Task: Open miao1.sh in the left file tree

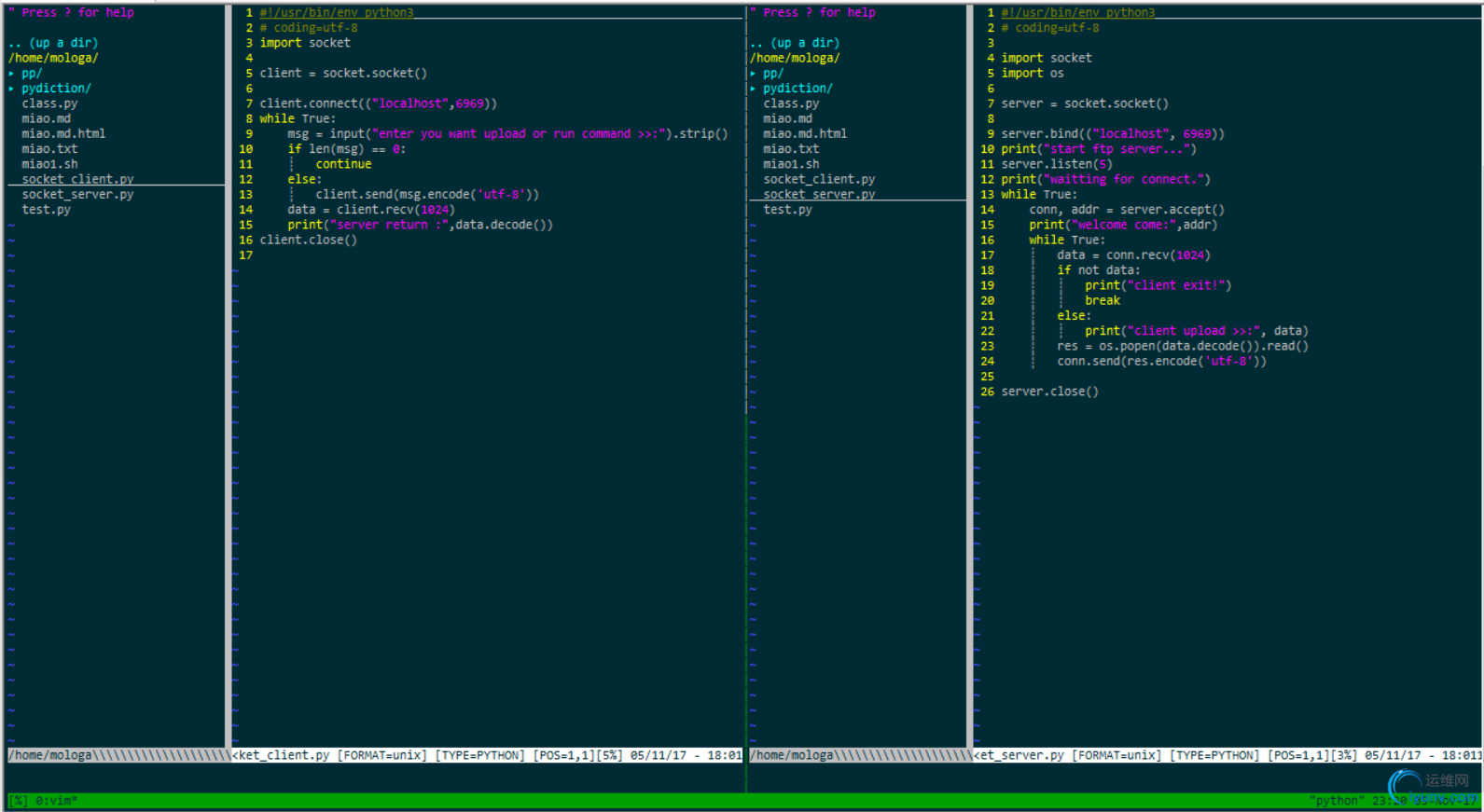Action: point(49,164)
